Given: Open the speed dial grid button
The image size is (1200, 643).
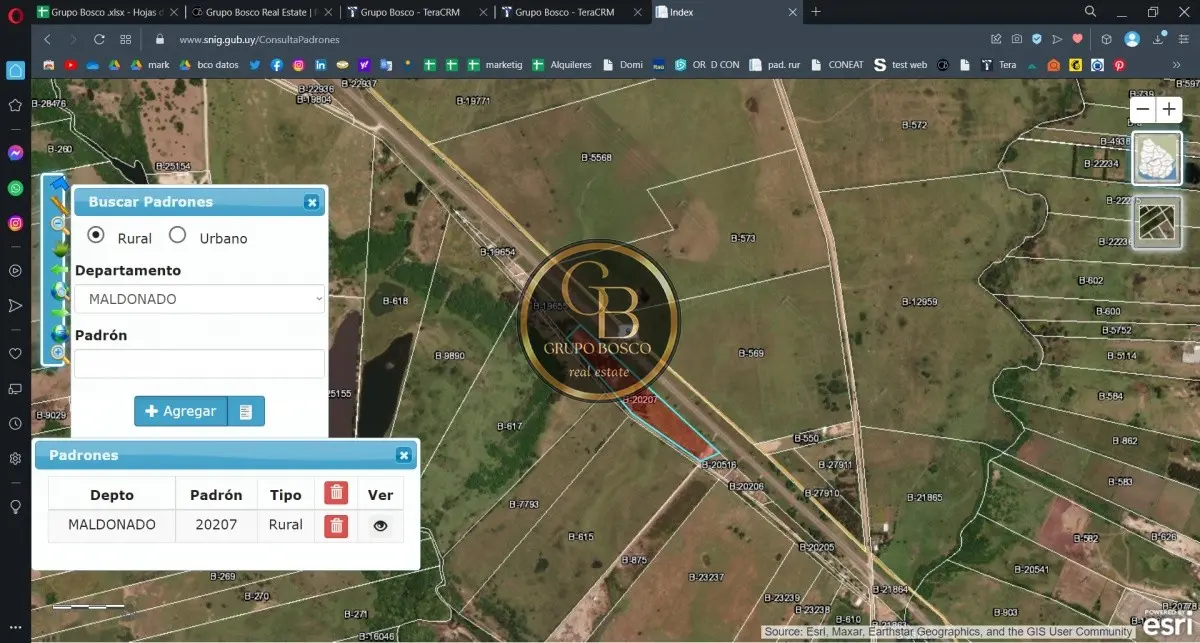Looking at the screenshot, I should coord(126,39).
